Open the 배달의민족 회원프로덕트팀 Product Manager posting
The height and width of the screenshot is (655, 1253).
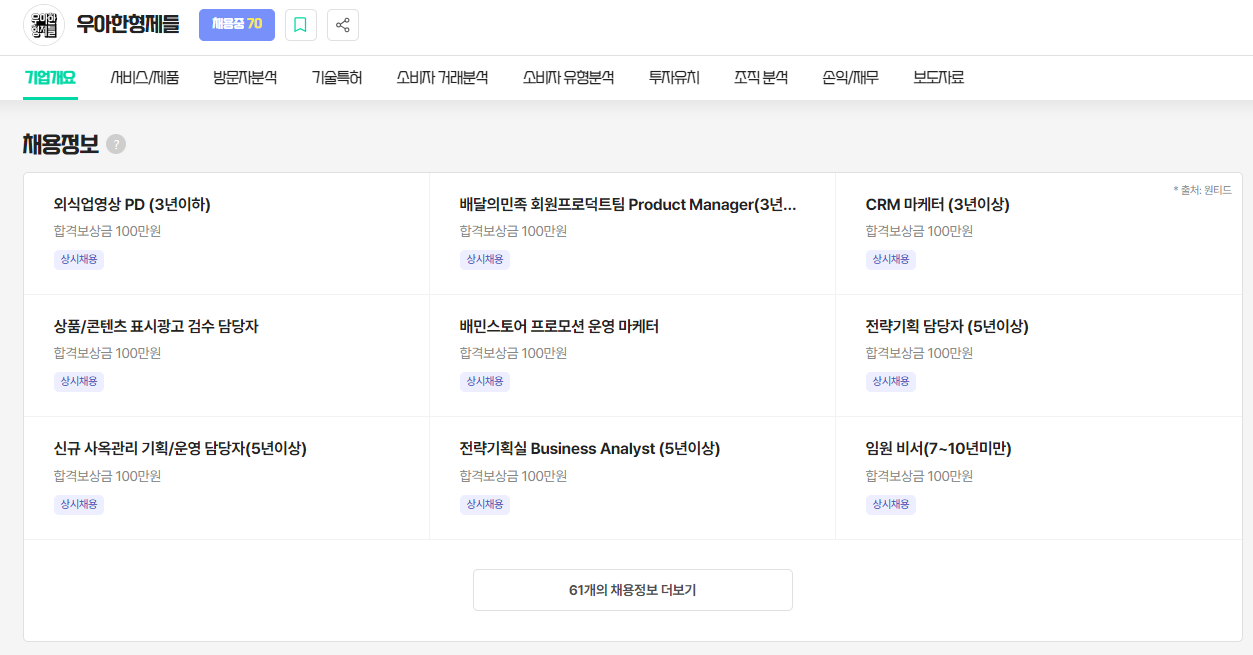[x=628, y=205]
